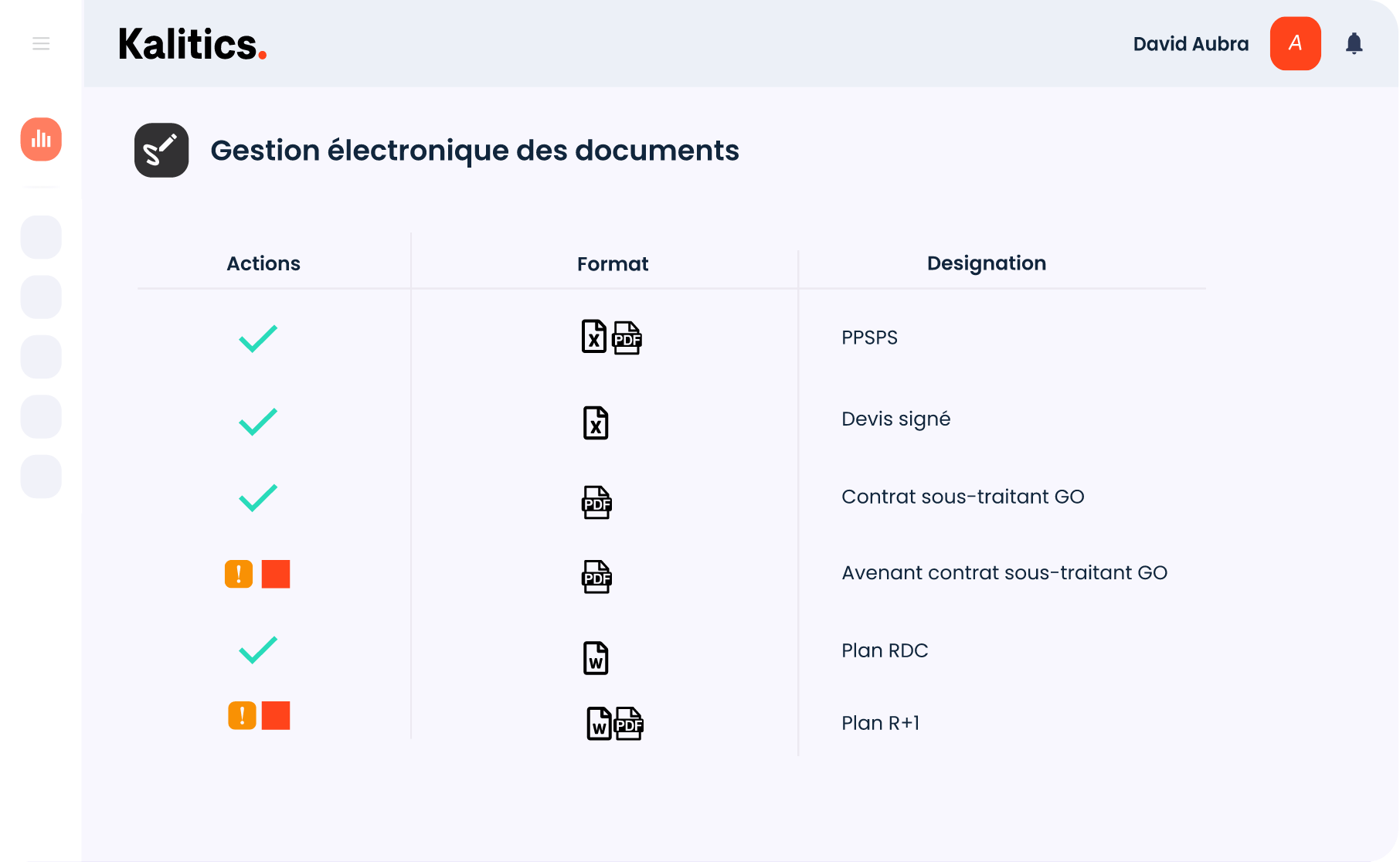The height and width of the screenshot is (862, 1400).
Task: Open the PDF icon for Plan R+1
Action: [629, 725]
